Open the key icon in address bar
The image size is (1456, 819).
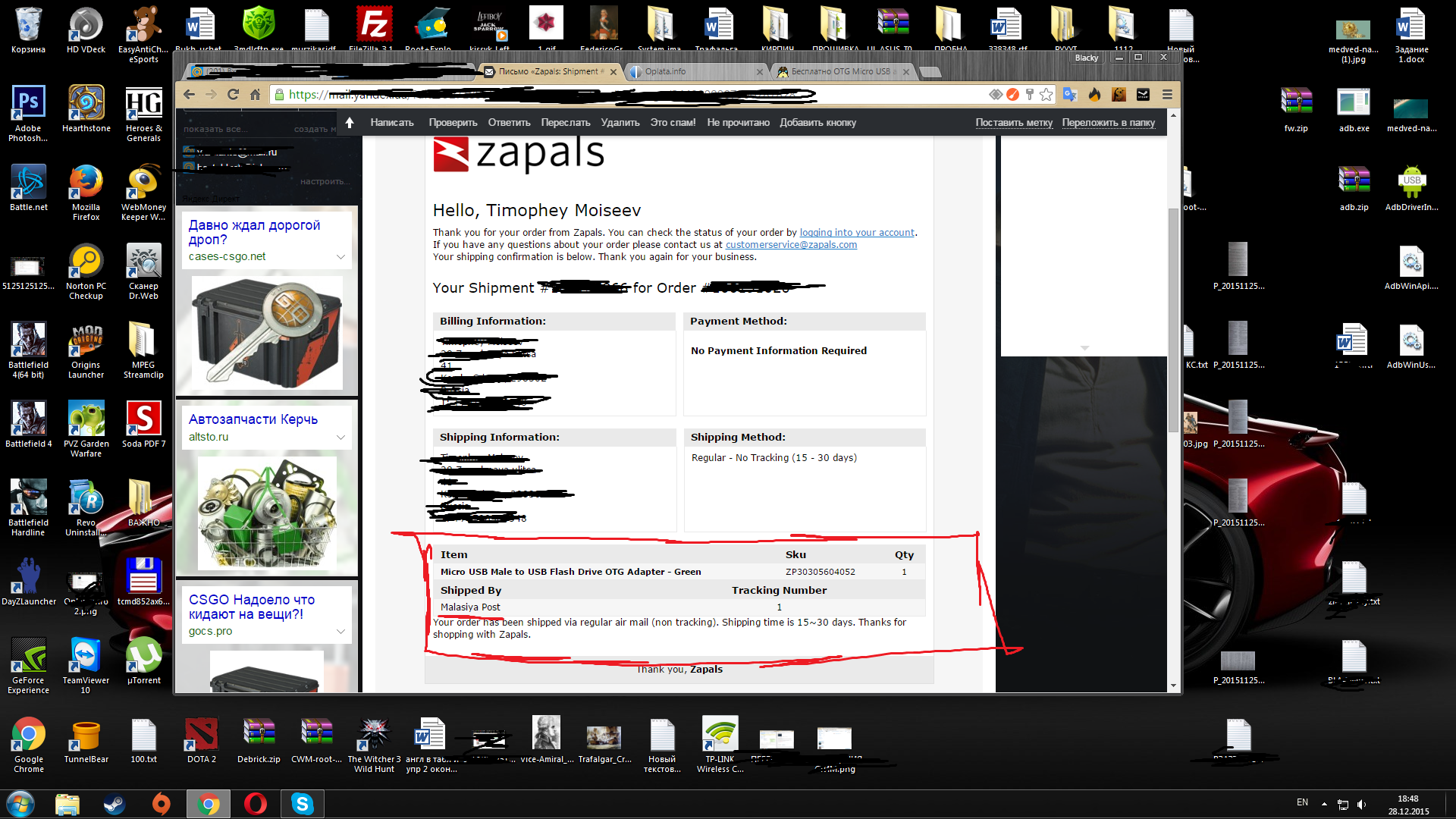point(1029,95)
